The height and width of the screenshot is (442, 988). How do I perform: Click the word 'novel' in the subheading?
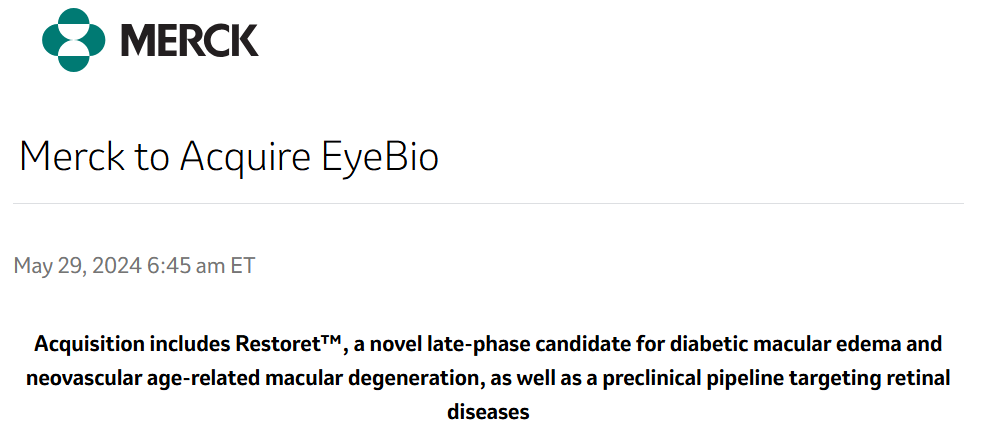click(x=394, y=345)
